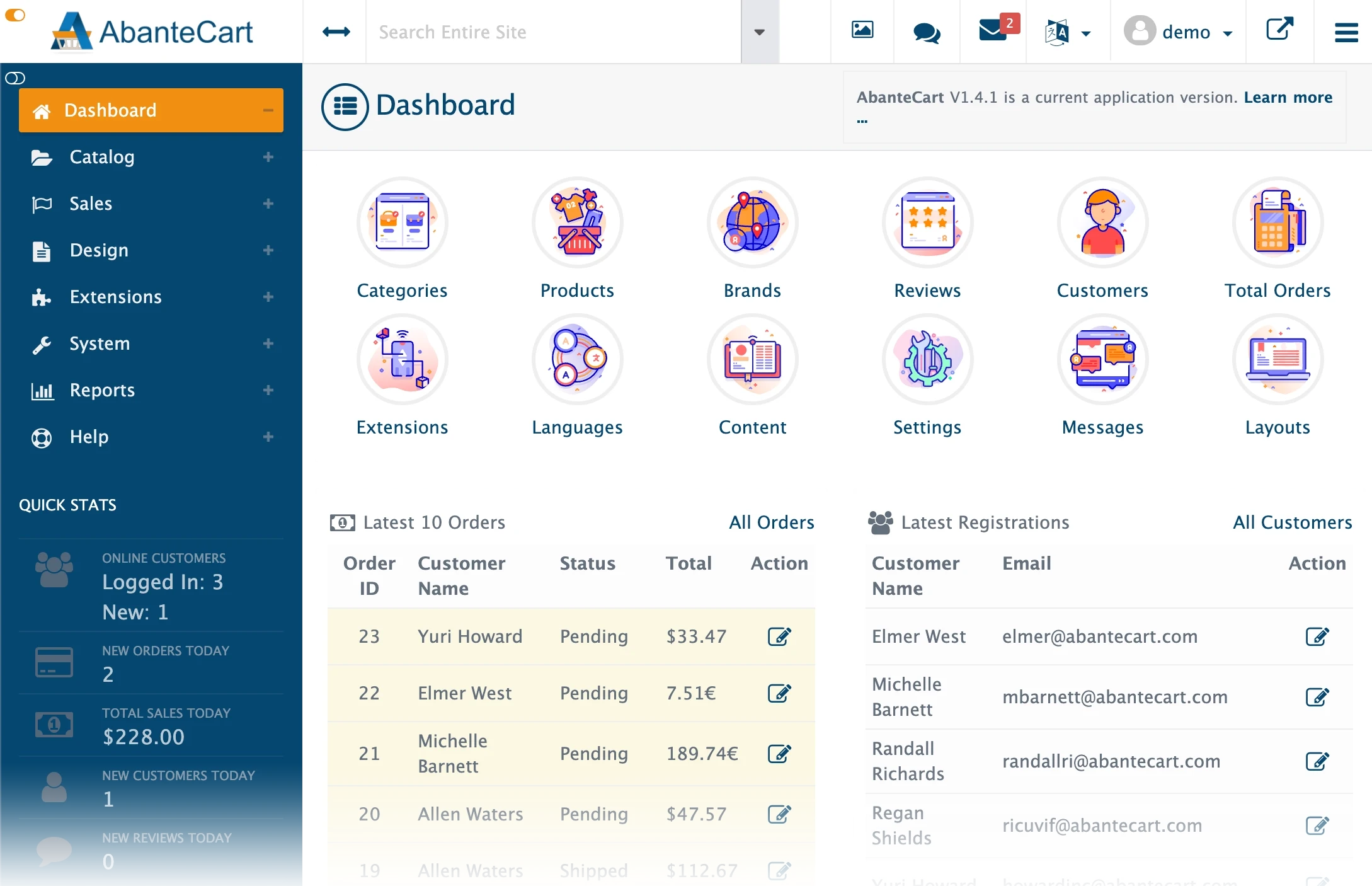Open the Messages chat icon

click(1102, 359)
